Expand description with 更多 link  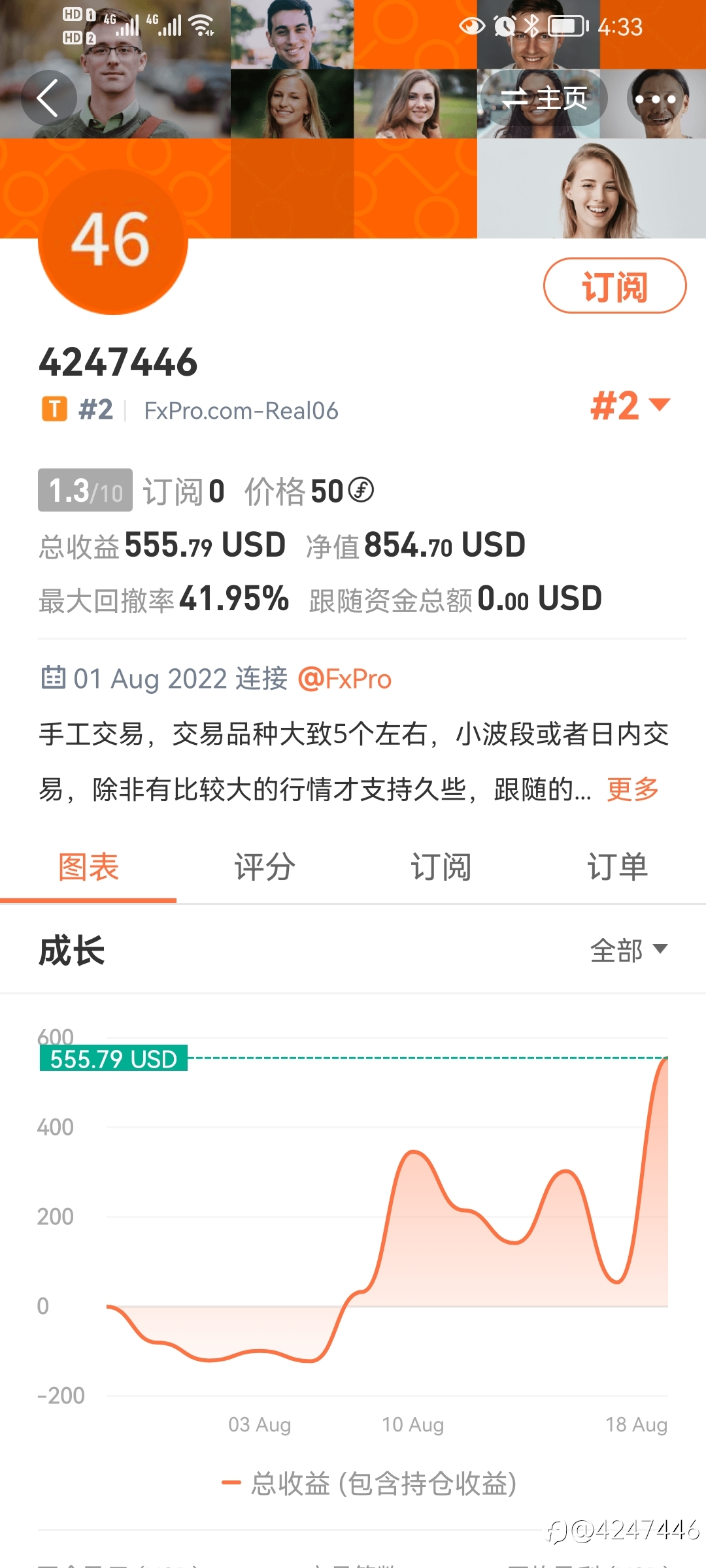pos(633,789)
